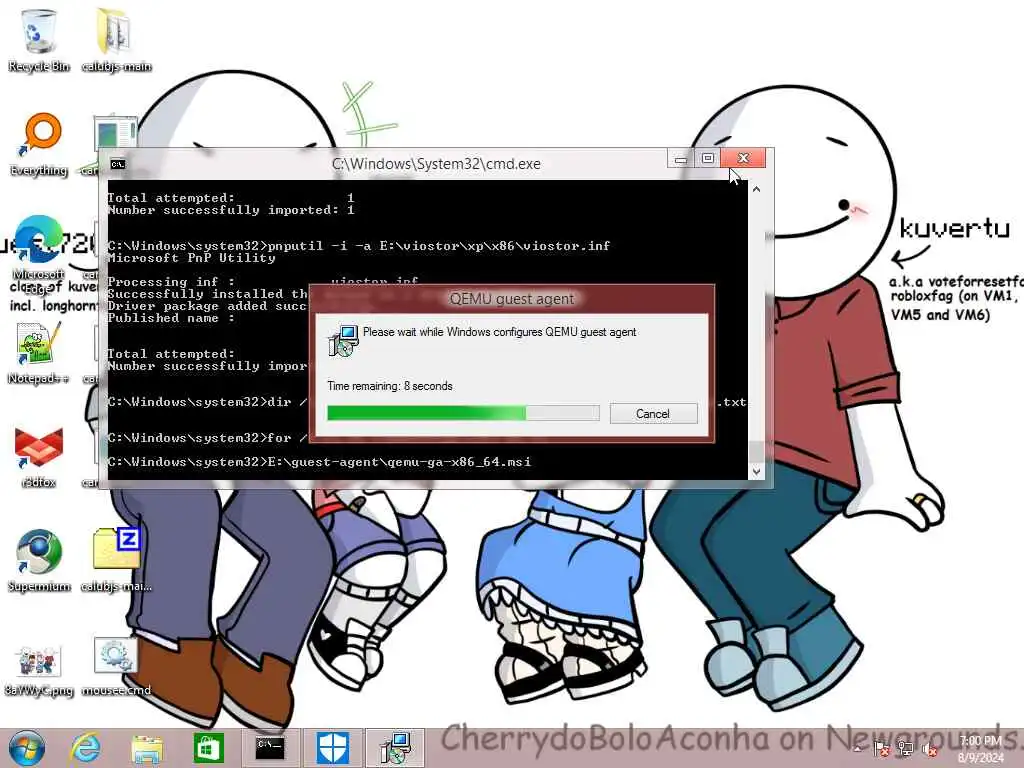
Task: Click the cmd window scroll-up arrow
Action: [756, 189]
